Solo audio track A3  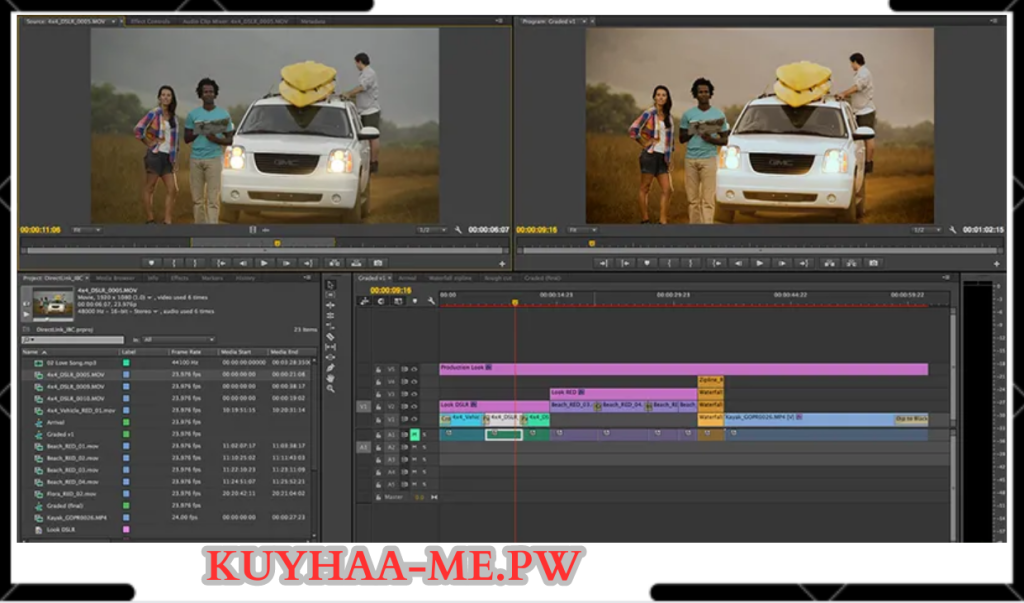click(x=424, y=460)
